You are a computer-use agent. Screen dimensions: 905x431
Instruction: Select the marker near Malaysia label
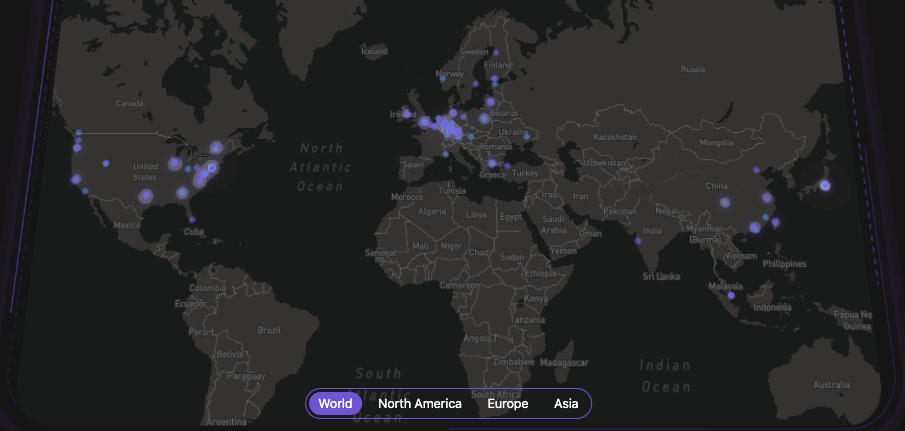coord(731,295)
